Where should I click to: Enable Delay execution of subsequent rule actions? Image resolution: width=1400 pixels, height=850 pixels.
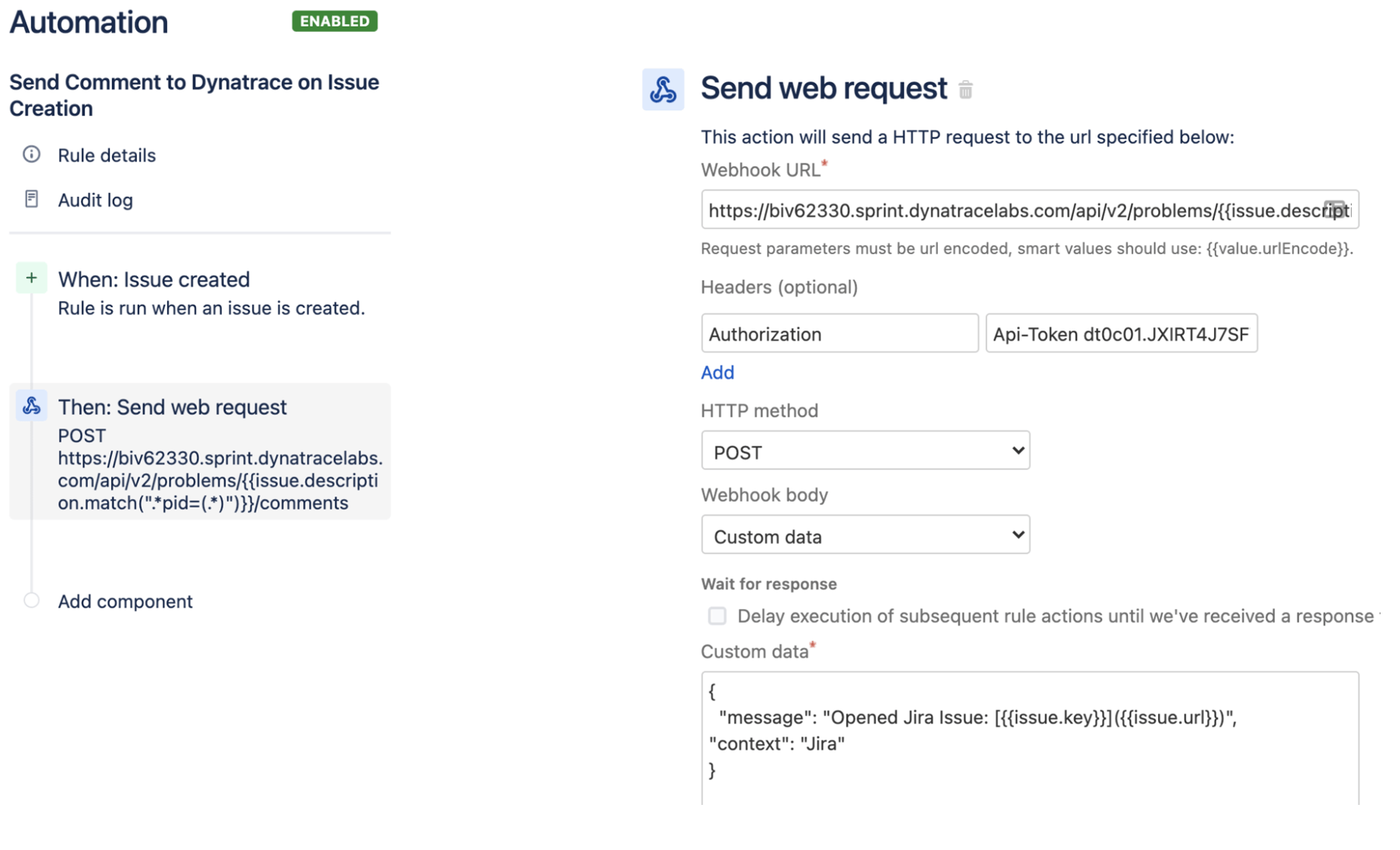point(716,616)
